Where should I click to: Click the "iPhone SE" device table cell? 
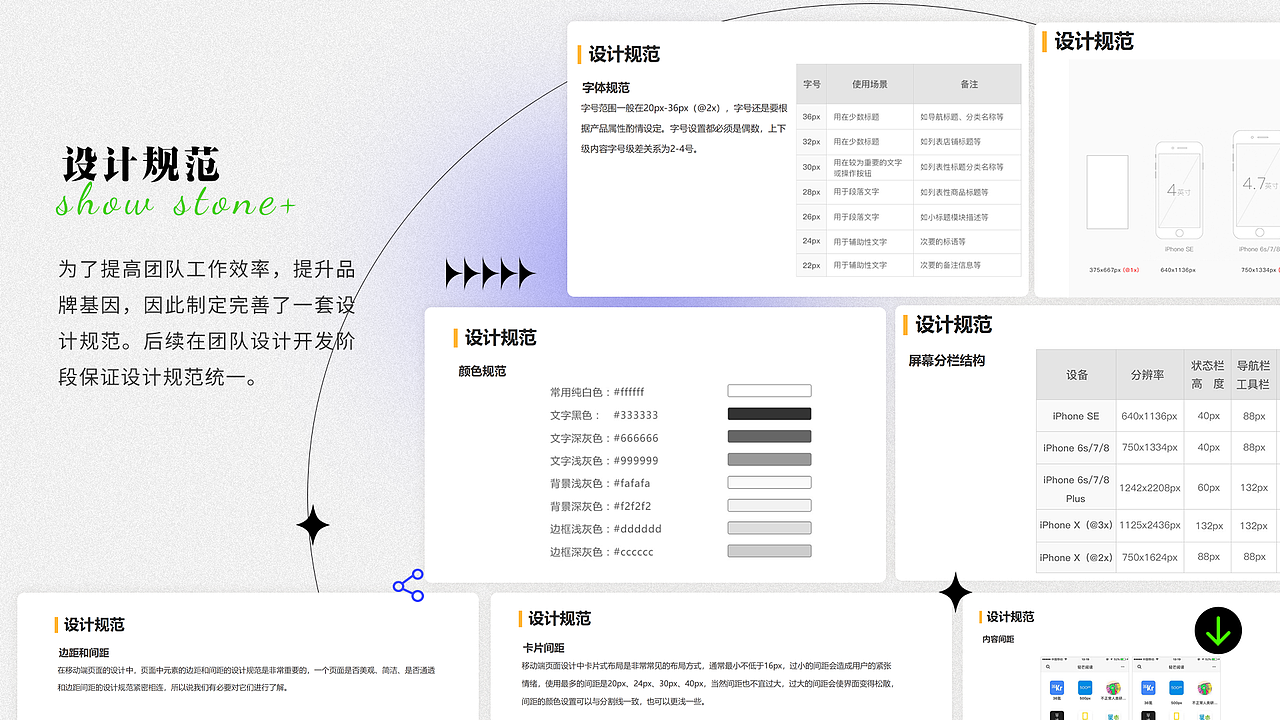click(1075, 416)
